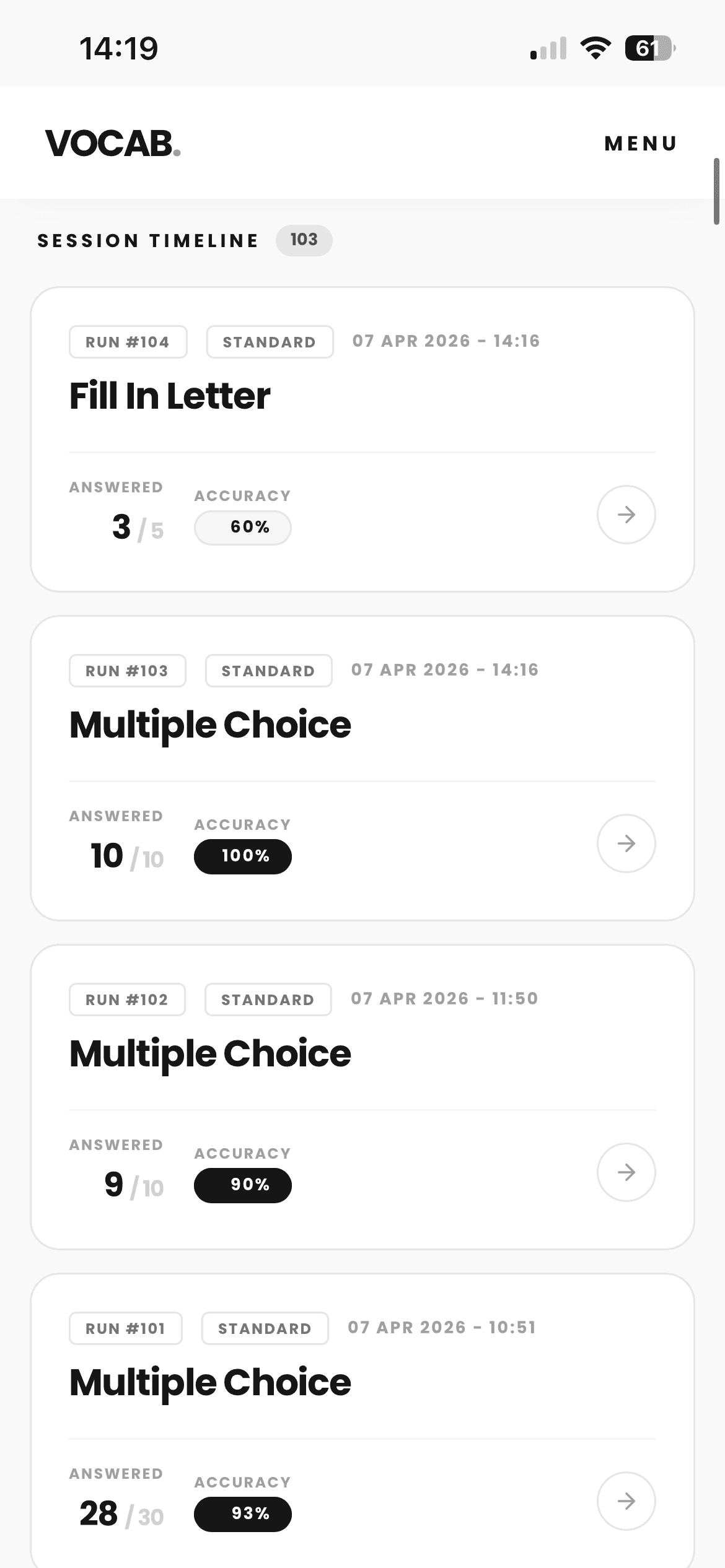
Task: Tap the VOCAB logo
Action: pyautogui.click(x=113, y=144)
